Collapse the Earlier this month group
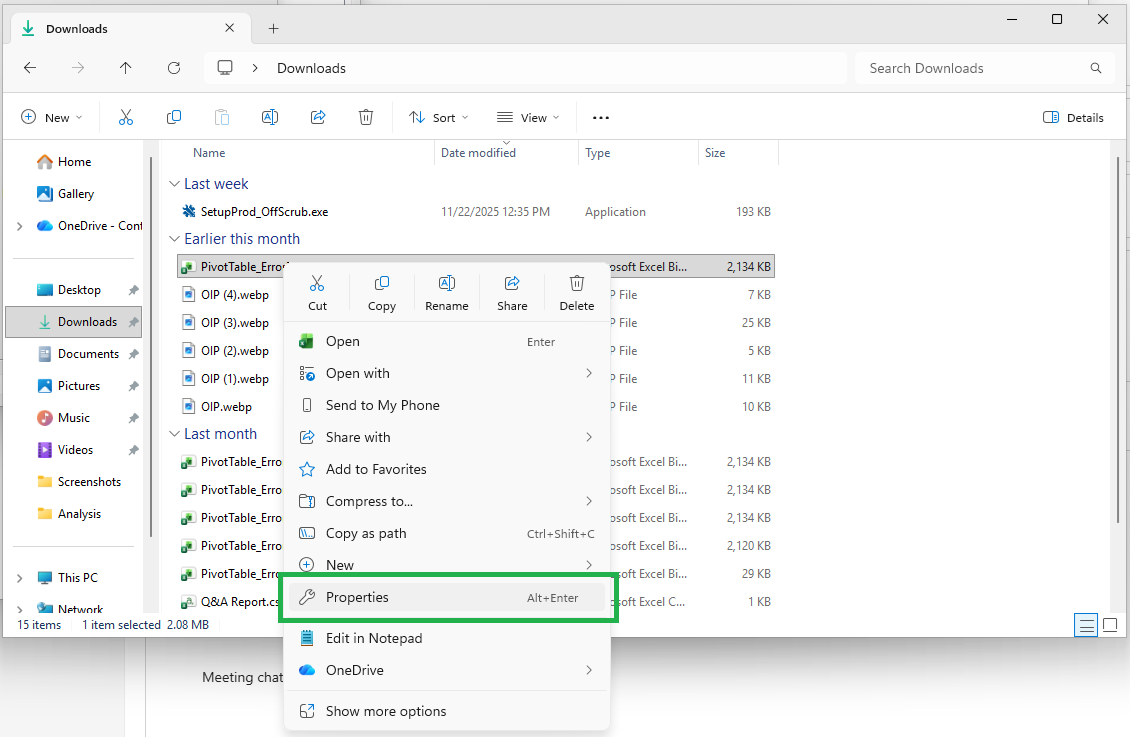This screenshot has height=737, width=1130. tap(174, 238)
